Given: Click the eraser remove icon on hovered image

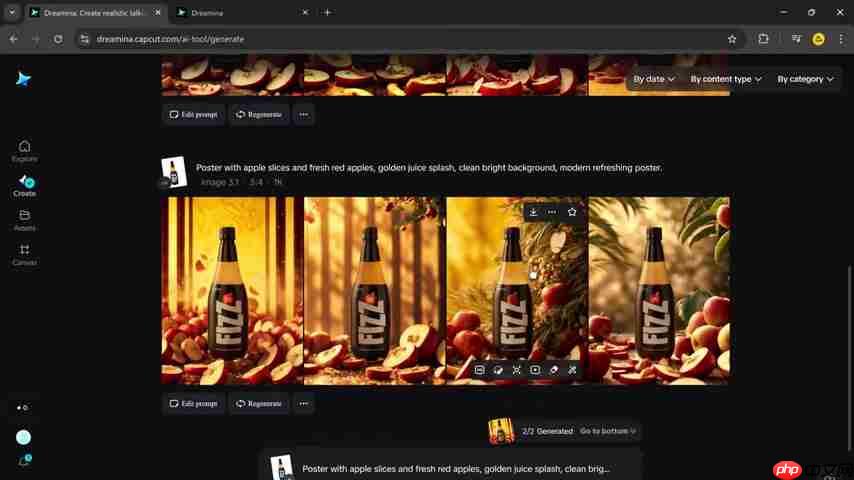Looking at the screenshot, I should [x=554, y=370].
